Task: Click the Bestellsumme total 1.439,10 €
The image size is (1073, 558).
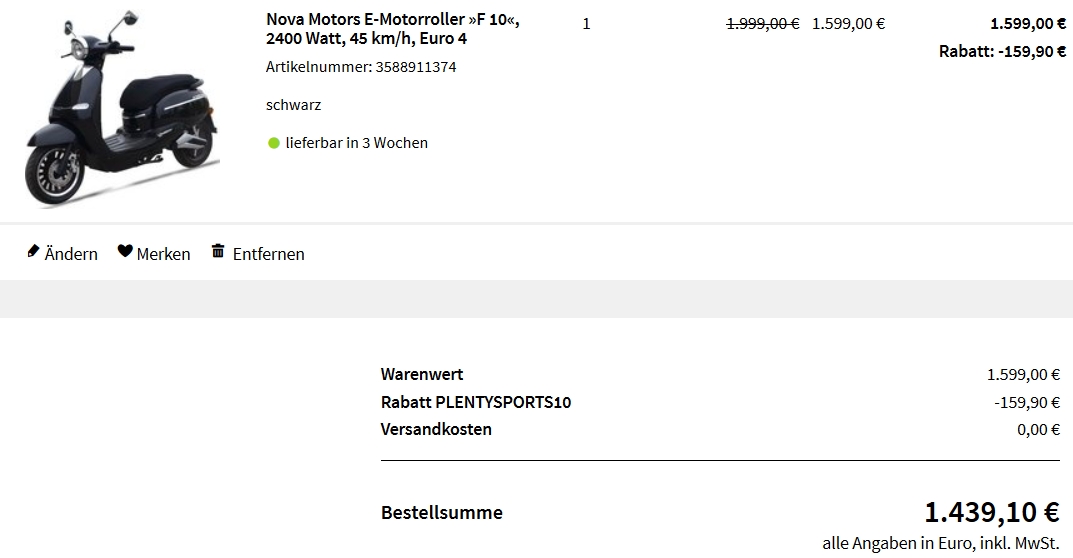Action: click(x=991, y=513)
